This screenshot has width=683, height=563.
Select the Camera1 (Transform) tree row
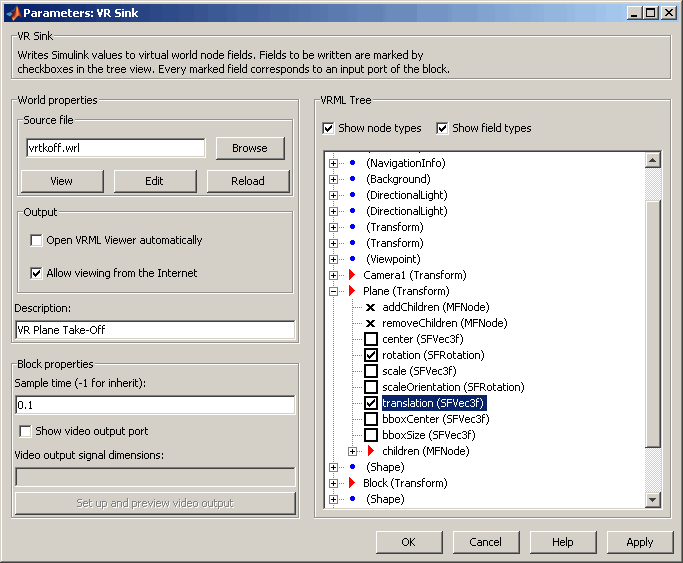coord(415,275)
